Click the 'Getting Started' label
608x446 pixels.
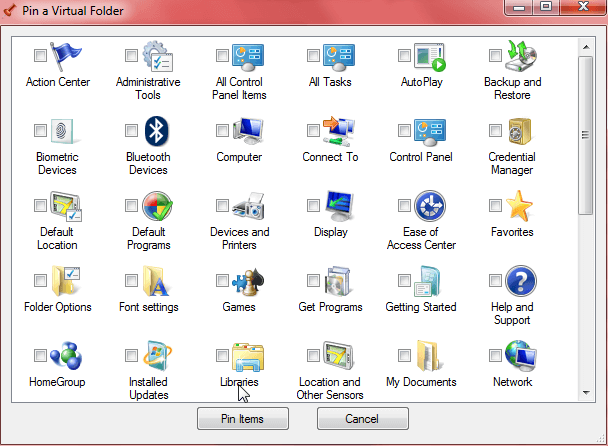click(x=421, y=307)
